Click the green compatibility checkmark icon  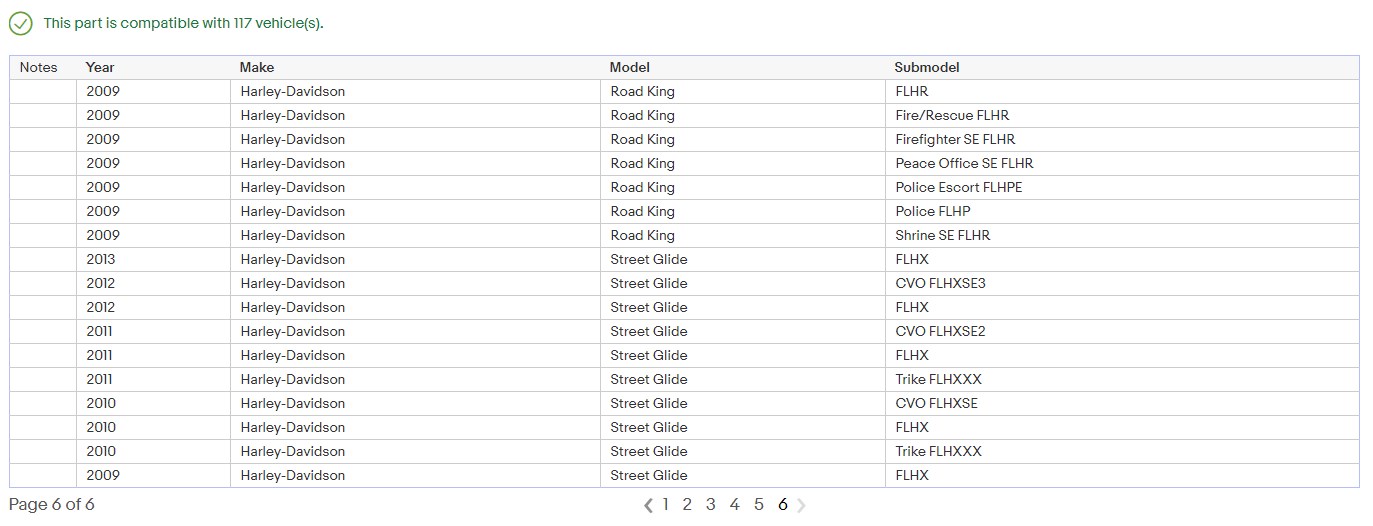click(x=20, y=23)
